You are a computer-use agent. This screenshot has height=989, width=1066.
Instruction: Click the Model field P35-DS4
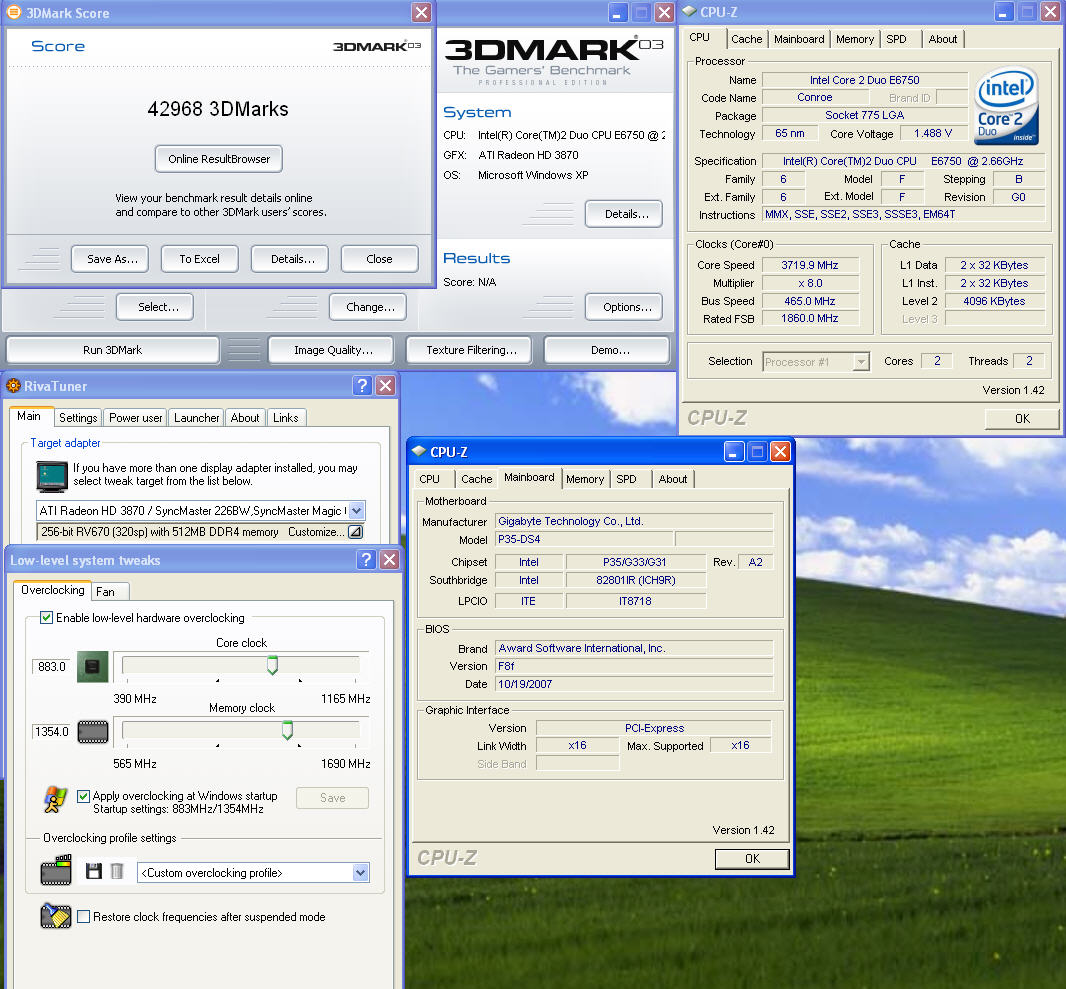pos(585,539)
